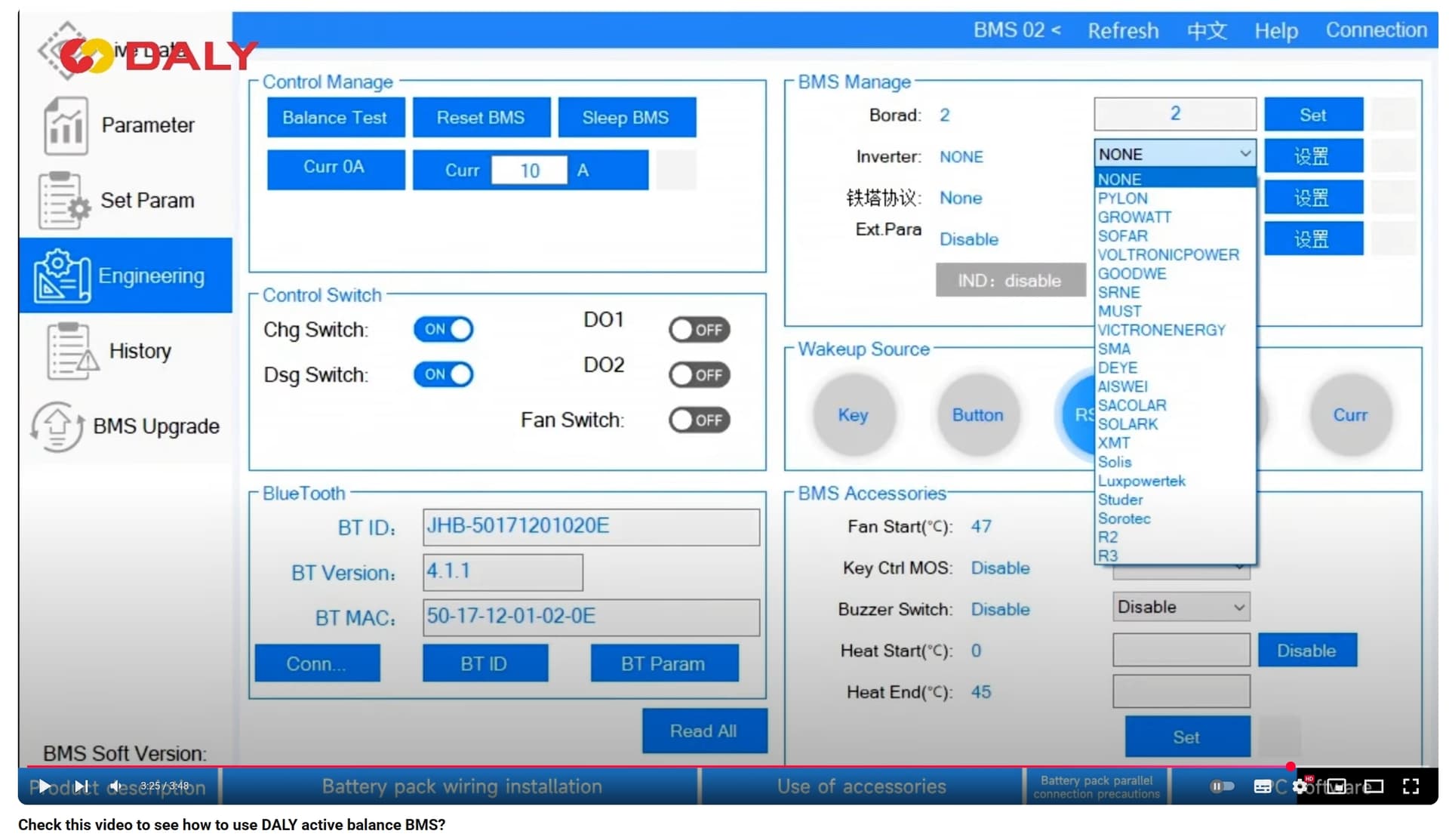Click the Read All button
The image size is (1449, 840).
[x=704, y=731]
